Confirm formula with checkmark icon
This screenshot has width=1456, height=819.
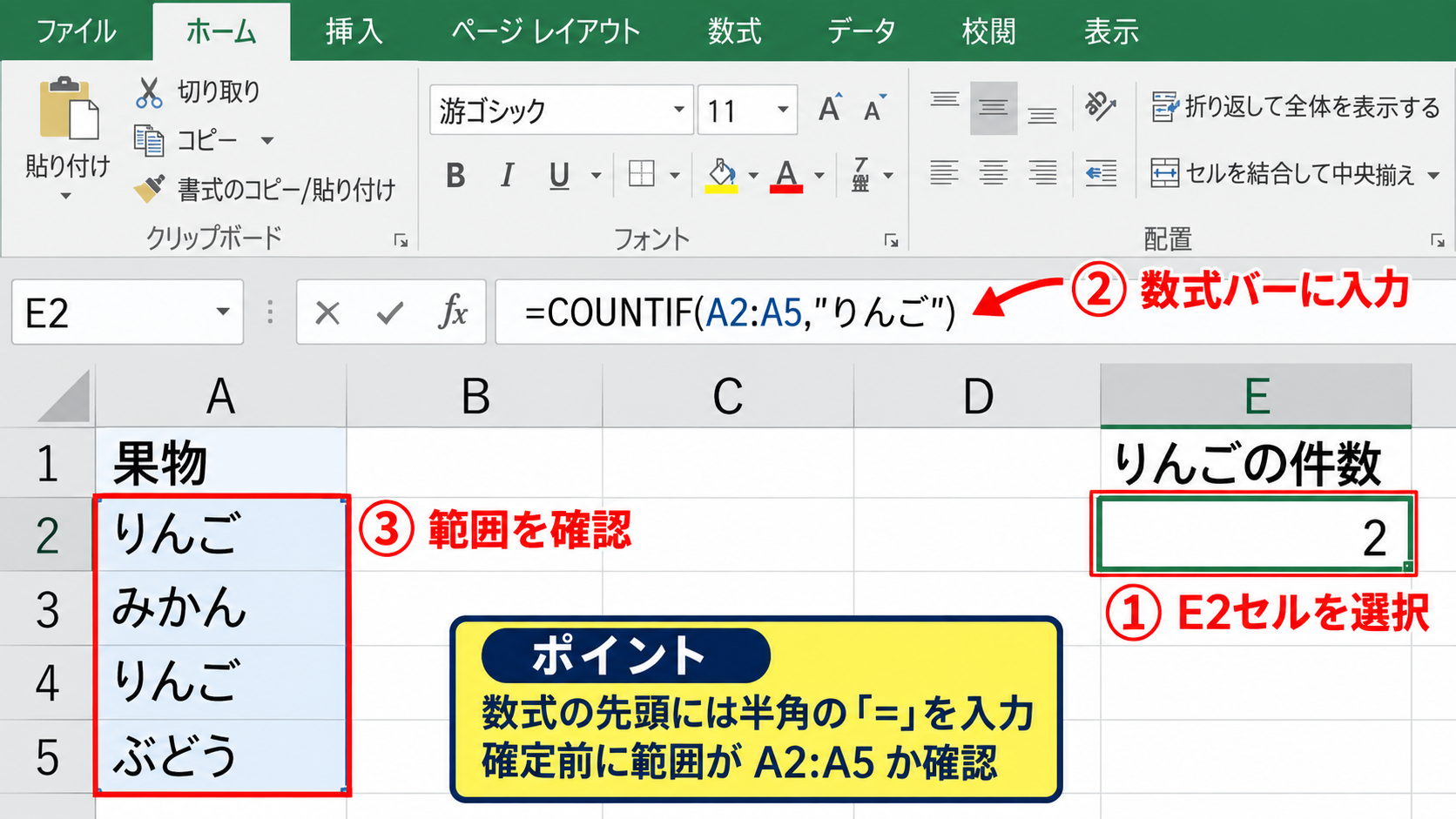tap(389, 312)
